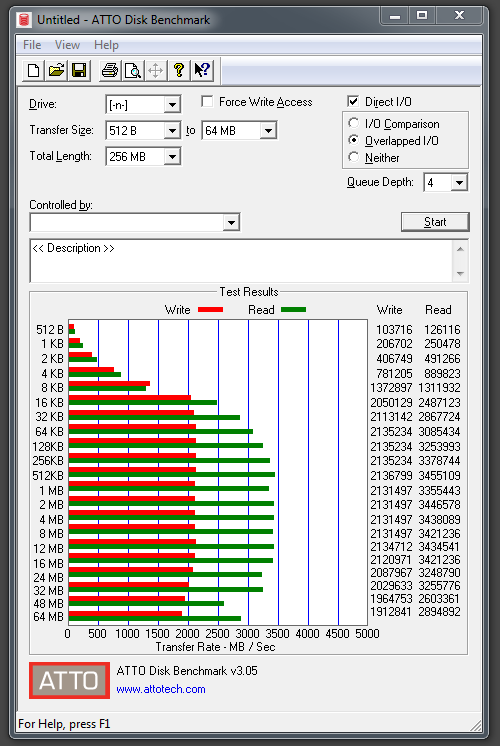Click the 16 KB row label
Viewport: 500px width, 746px height.
point(49,402)
